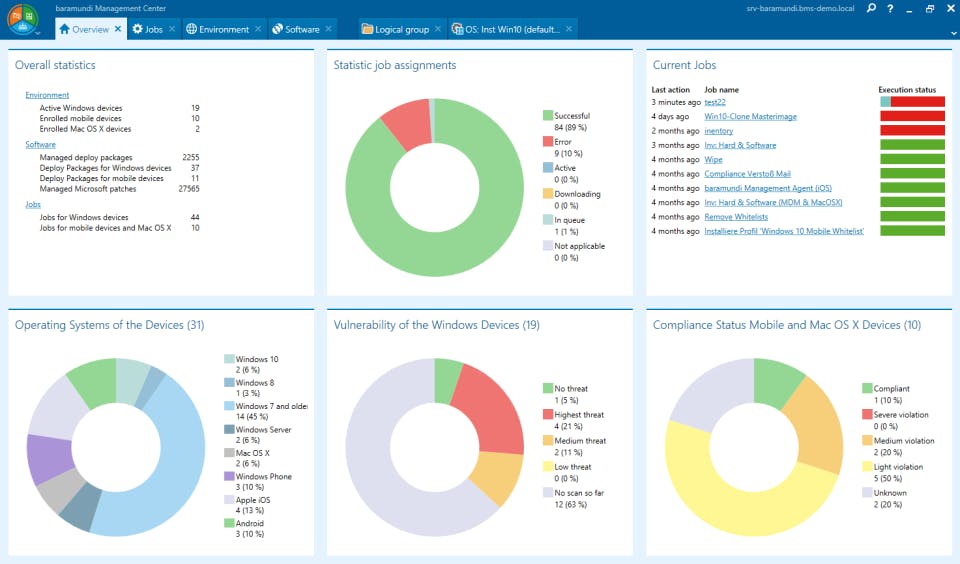Image resolution: width=960 pixels, height=564 pixels.
Task: Click the search magnifier icon
Action: [871, 8]
